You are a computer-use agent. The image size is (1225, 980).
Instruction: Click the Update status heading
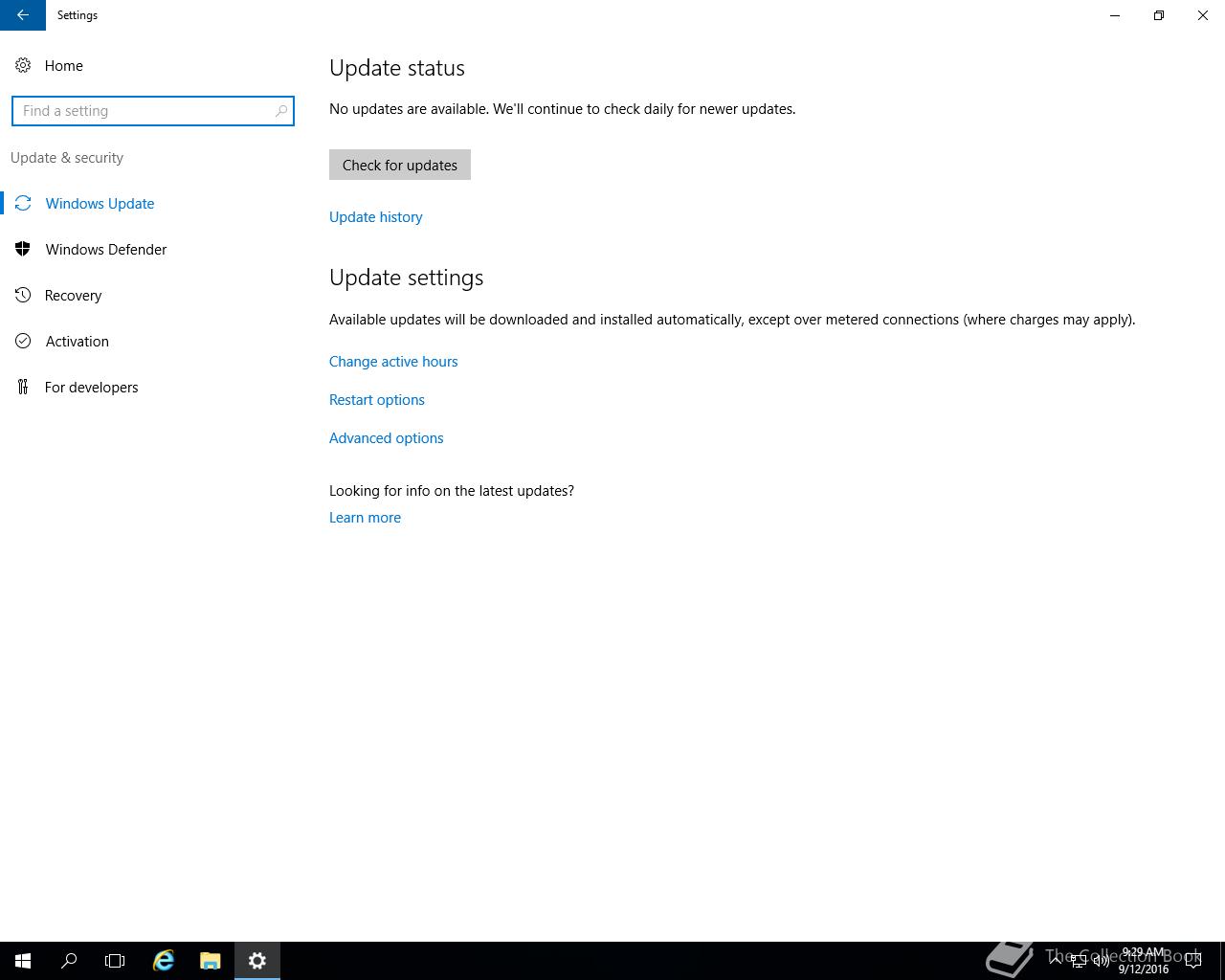(x=397, y=68)
